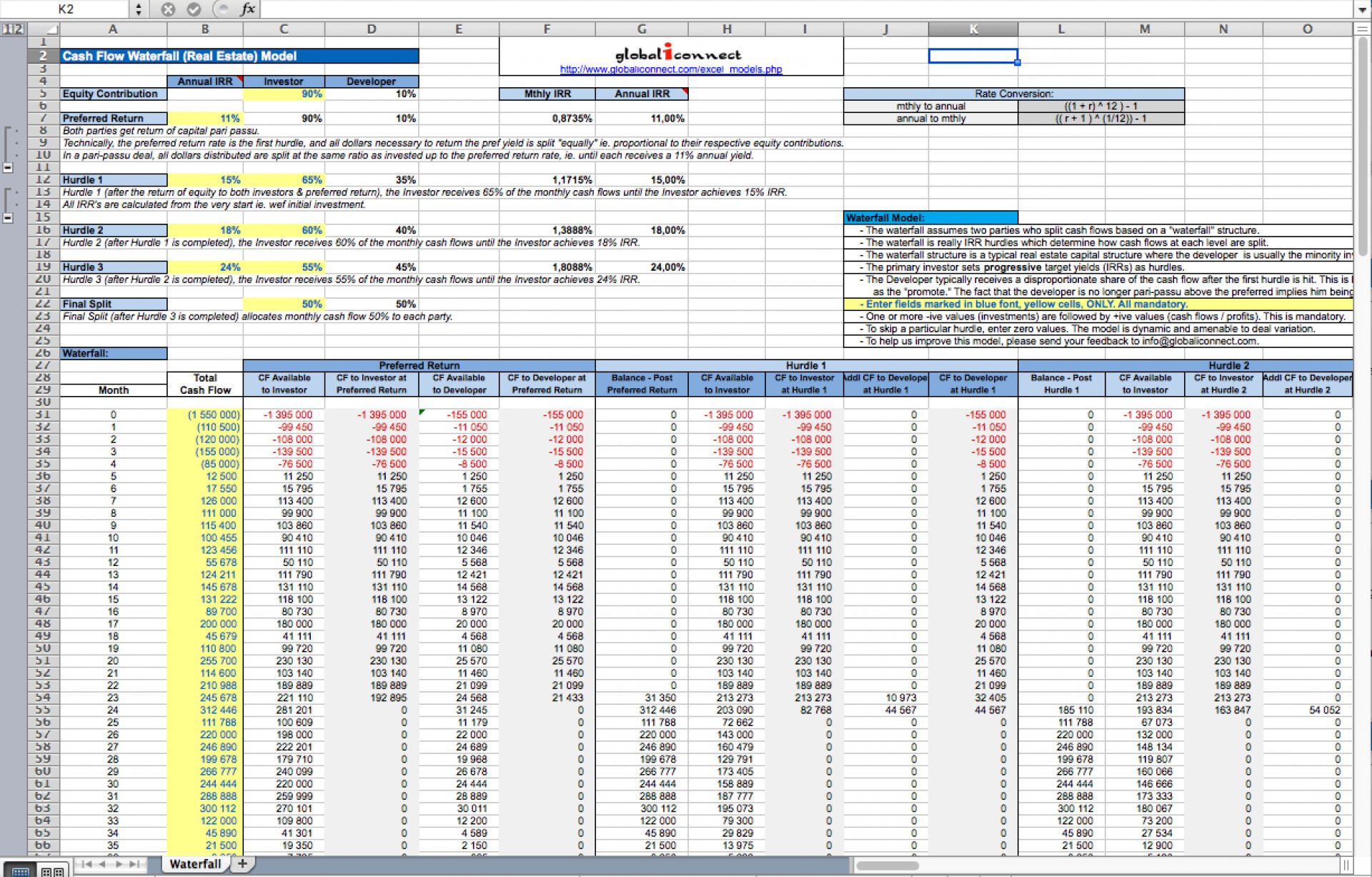This screenshot has width=1372, height=877.
Task: Click the 54 052 cell under Hurdle 2
Action: [1307, 710]
